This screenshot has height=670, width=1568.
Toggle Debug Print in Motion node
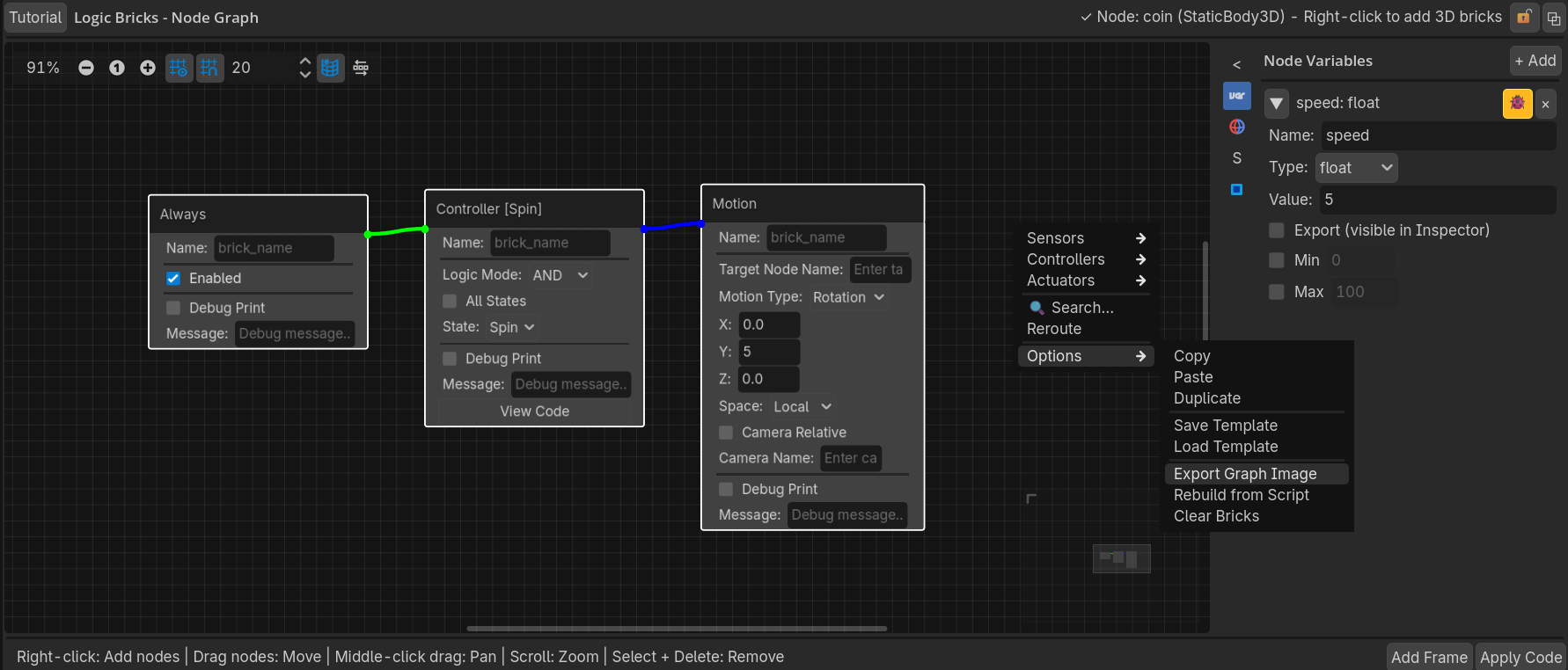click(x=726, y=489)
